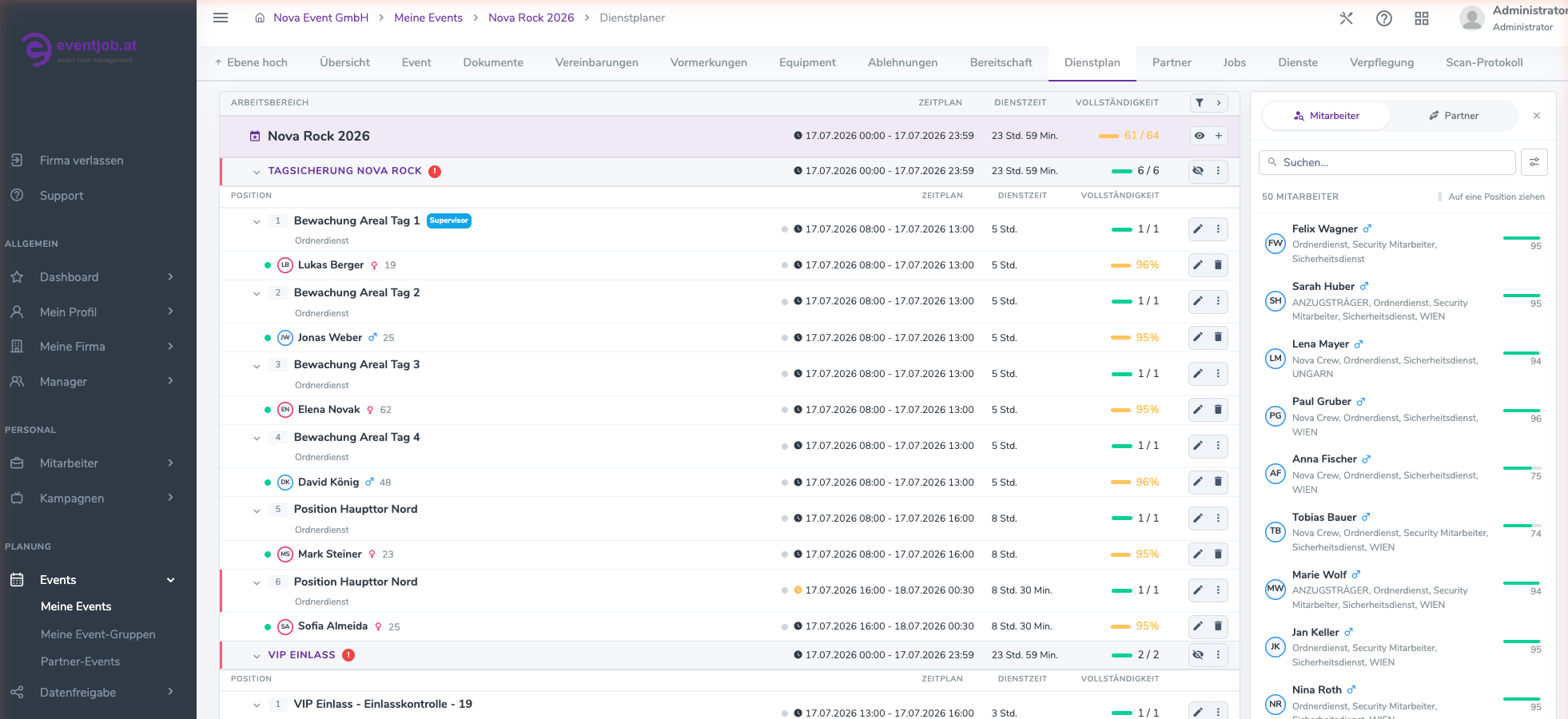
Task: Switch staff panel to Mitarbeiter
Action: pos(1327,116)
